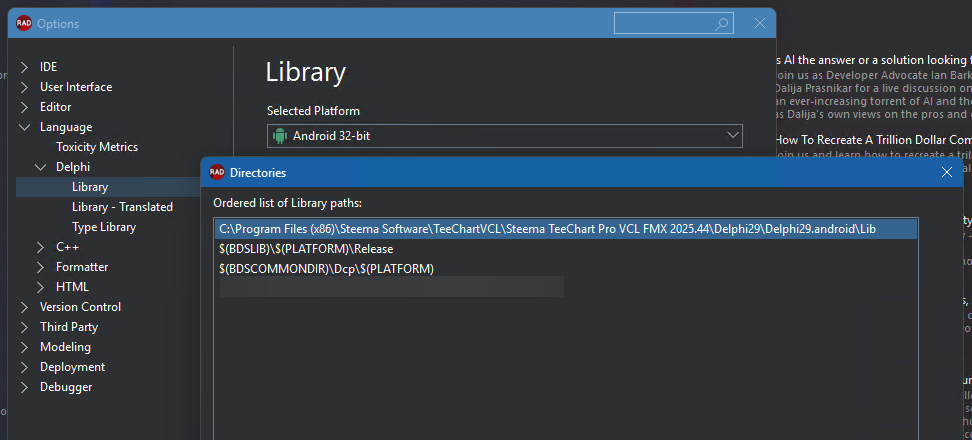Collapse the Language tree node
The width and height of the screenshot is (972, 440).
(24, 127)
